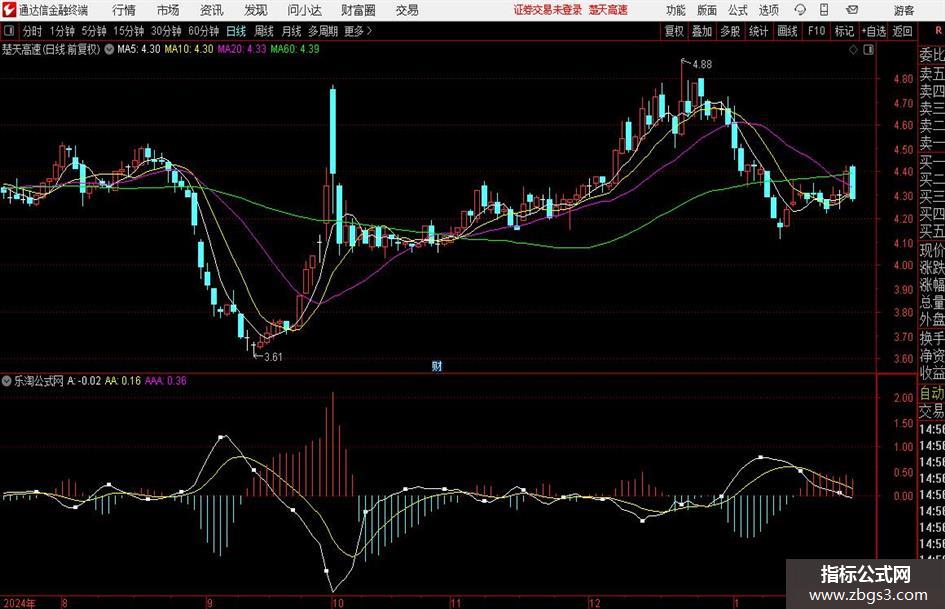945x609 pixels.
Task: Open the 行情 menu
Action: (124, 10)
